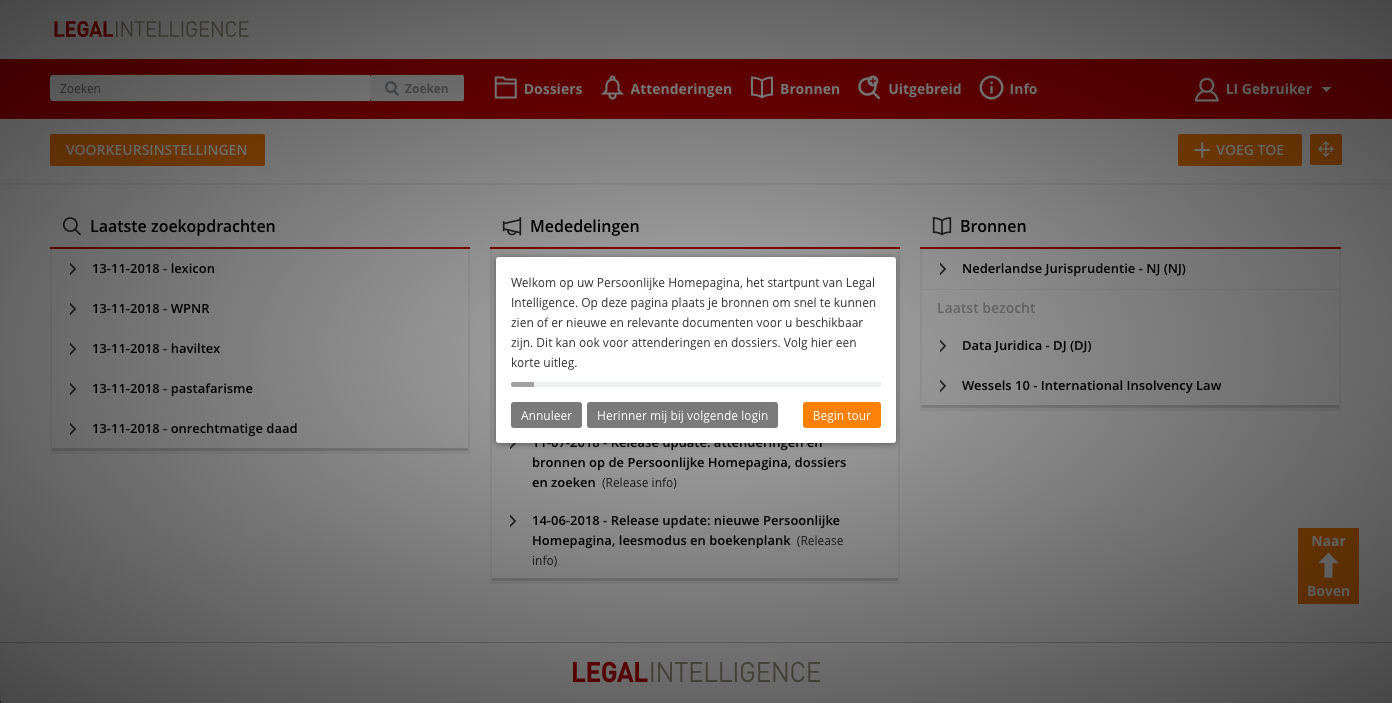Screen dimensions: 1392x703
Task: Expand the 13-11-2018 pastafarisme search chevron
Action: (73, 389)
